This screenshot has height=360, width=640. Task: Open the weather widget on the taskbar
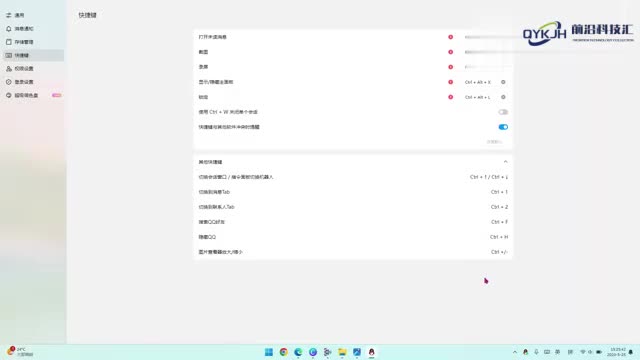[x=20, y=352]
